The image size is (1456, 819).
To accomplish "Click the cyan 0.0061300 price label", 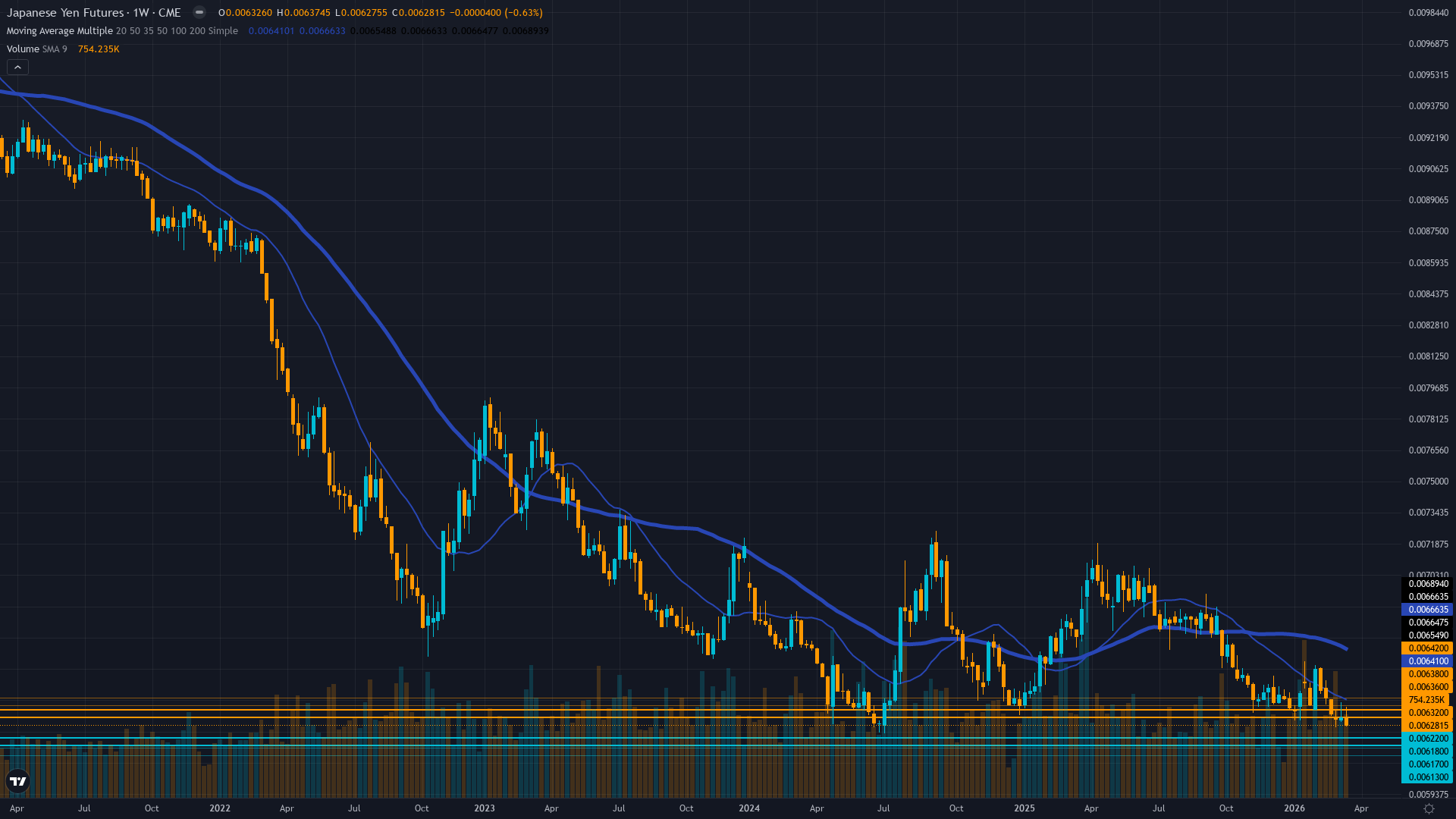I will (1427, 777).
